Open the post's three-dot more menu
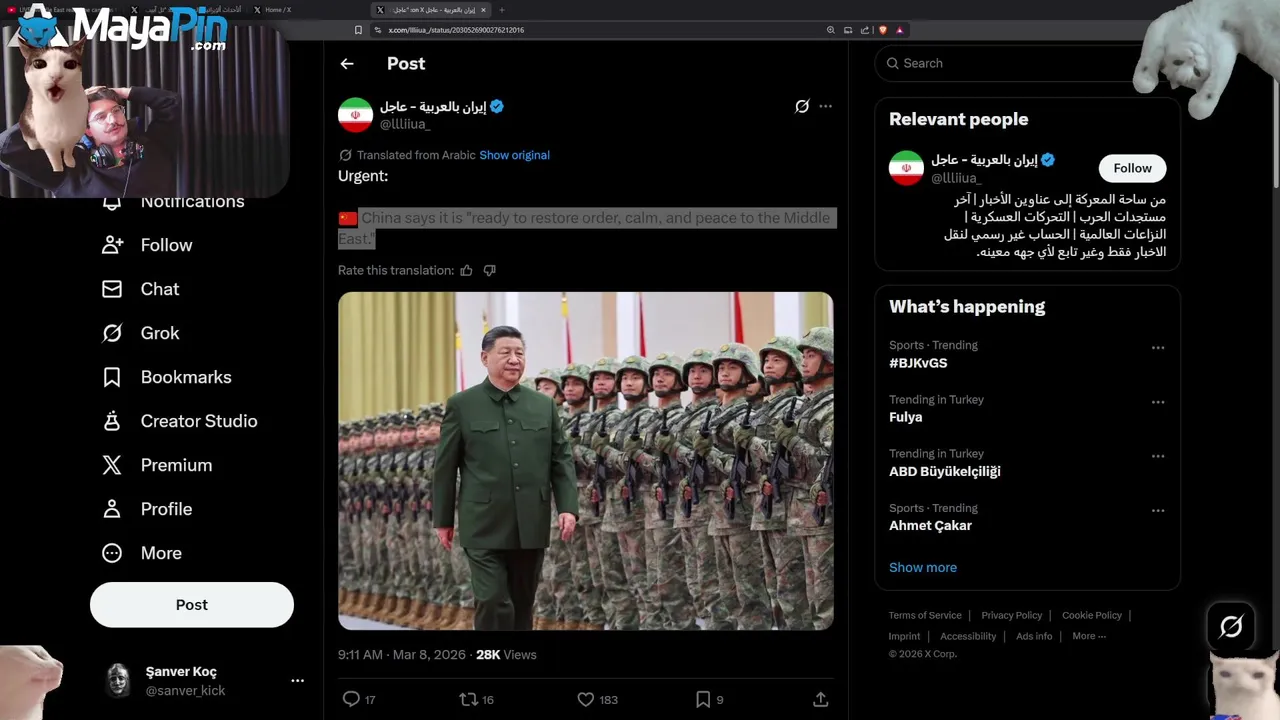Image resolution: width=1280 pixels, height=720 pixels. pos(825,106)
